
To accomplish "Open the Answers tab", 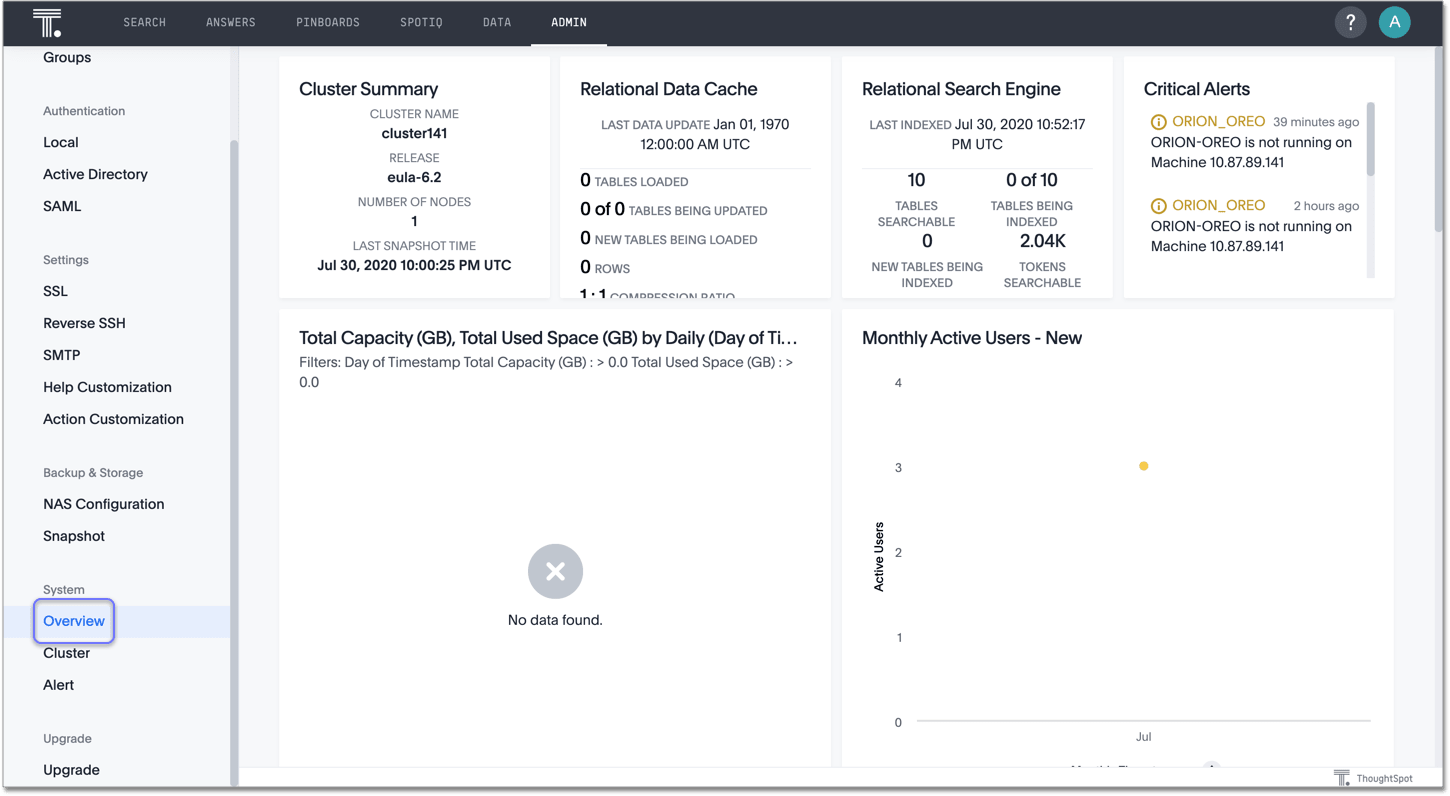I will 231,22.
